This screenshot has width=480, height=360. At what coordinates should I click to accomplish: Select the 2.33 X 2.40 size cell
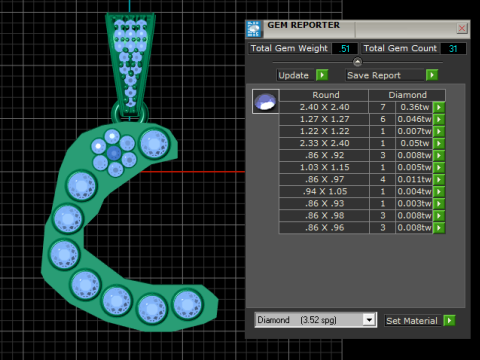(x=324, y=143)
